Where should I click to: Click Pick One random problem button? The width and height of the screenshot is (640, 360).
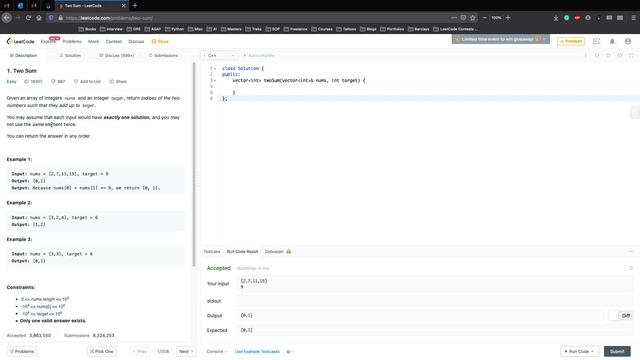[101, 351]
